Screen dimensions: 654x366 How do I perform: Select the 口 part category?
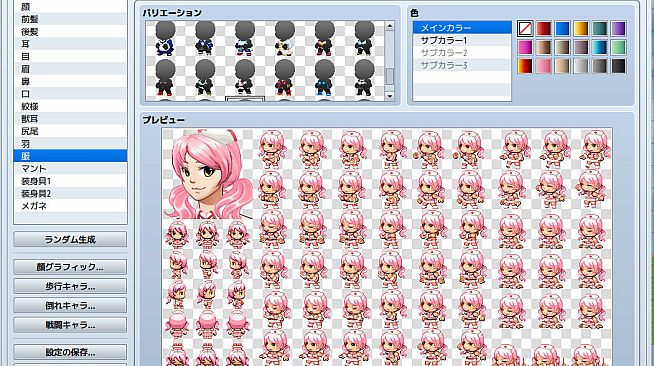(x=70, y=94)
